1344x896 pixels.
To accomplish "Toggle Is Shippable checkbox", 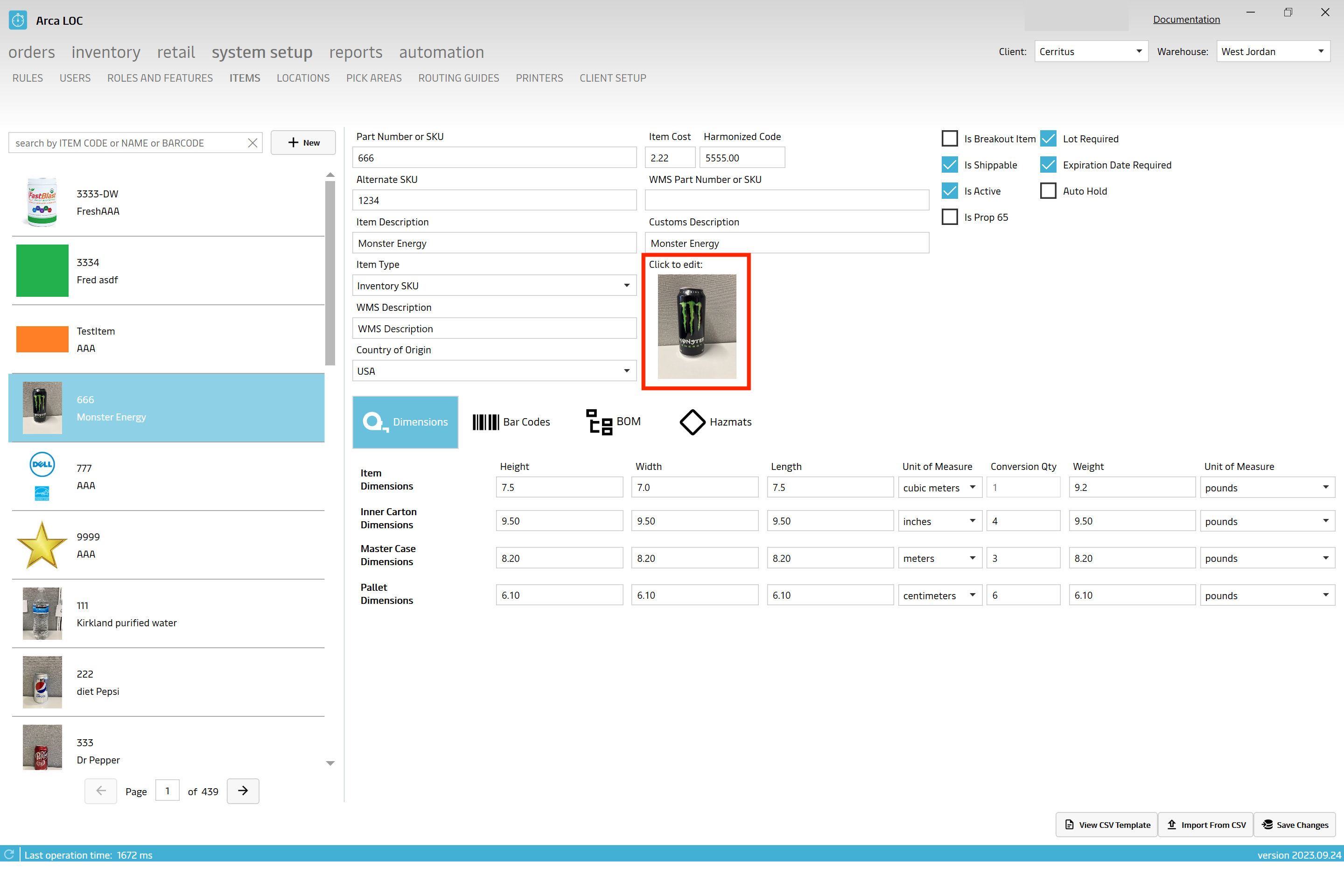I will [x=950, y=165].
